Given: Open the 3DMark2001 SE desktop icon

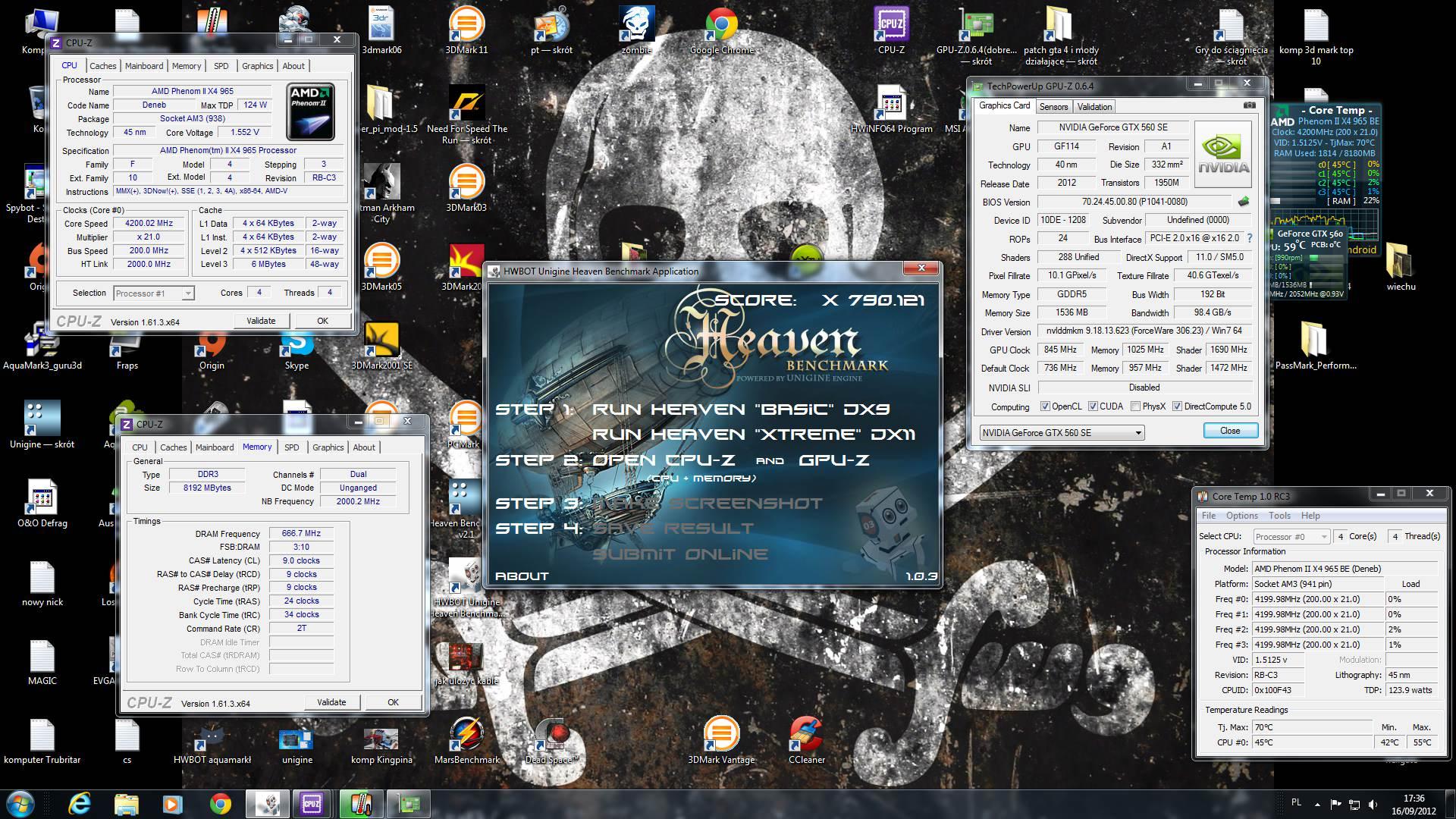Looking at the screenshot, I should coord(381,345).
